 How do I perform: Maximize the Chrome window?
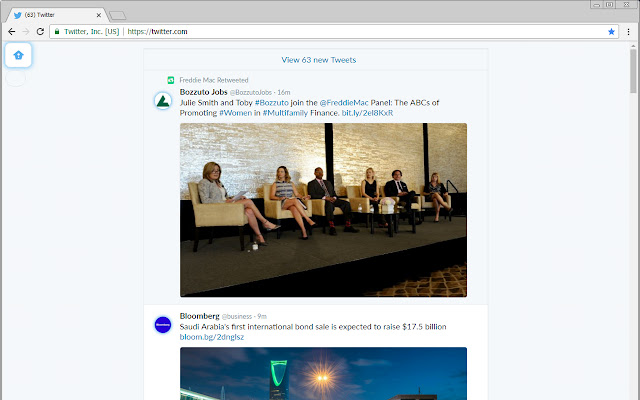coord(609,4)
